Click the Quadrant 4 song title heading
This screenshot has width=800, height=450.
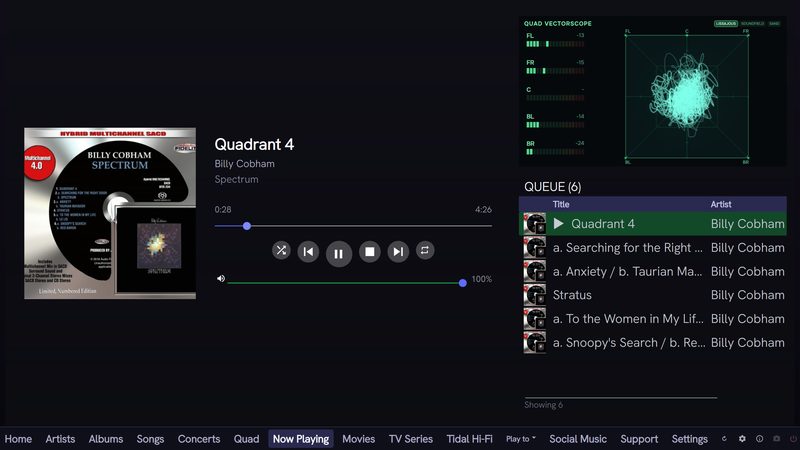[x=254, y=144]
